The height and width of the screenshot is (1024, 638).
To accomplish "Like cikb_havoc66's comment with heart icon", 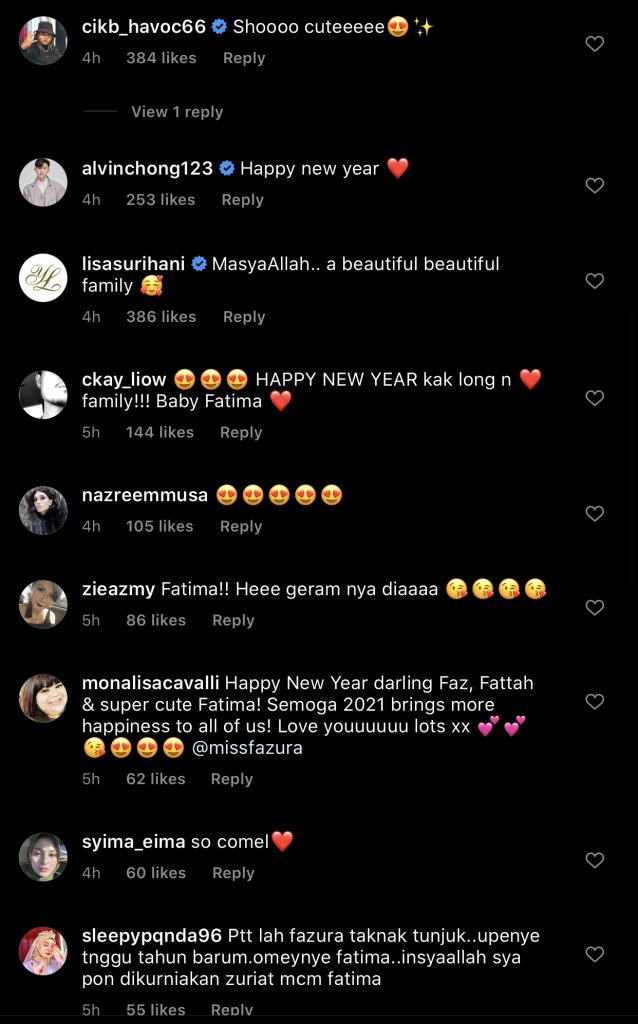I will coord(594,44).
